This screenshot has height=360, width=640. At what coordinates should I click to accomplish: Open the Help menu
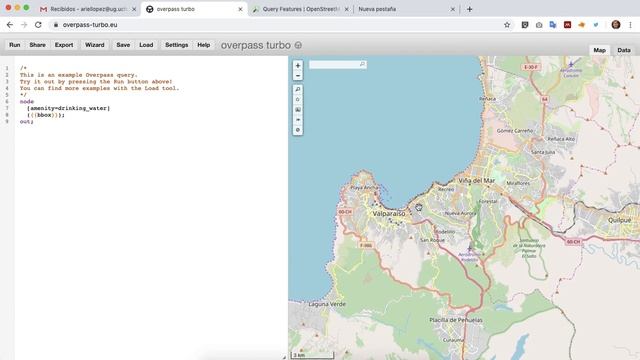click(x=204, y=45)
